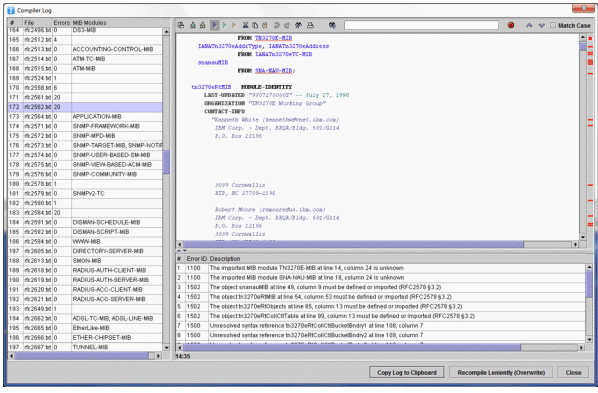The width and height of the screenshot is (598, 393).
Task: Click the file list vertical scrollbar thumb
Action: 166,162
